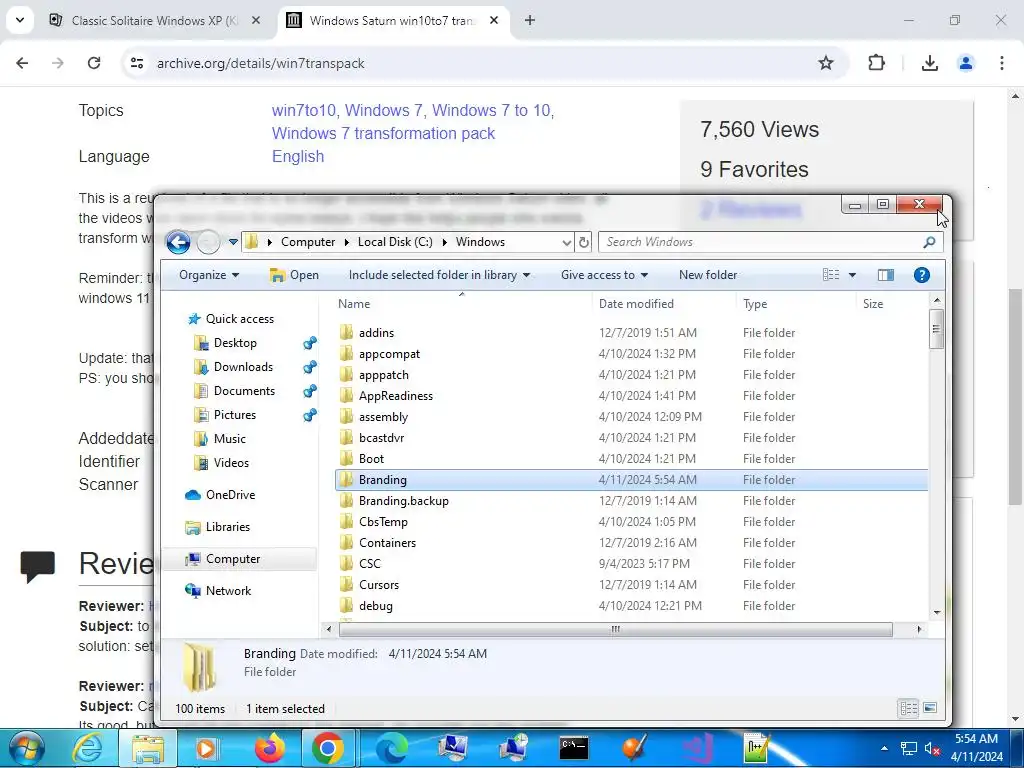Select Quick access in navigation pane
Image resolution: width=1024 pixels, height=768 pixels.
coord(239,319)
